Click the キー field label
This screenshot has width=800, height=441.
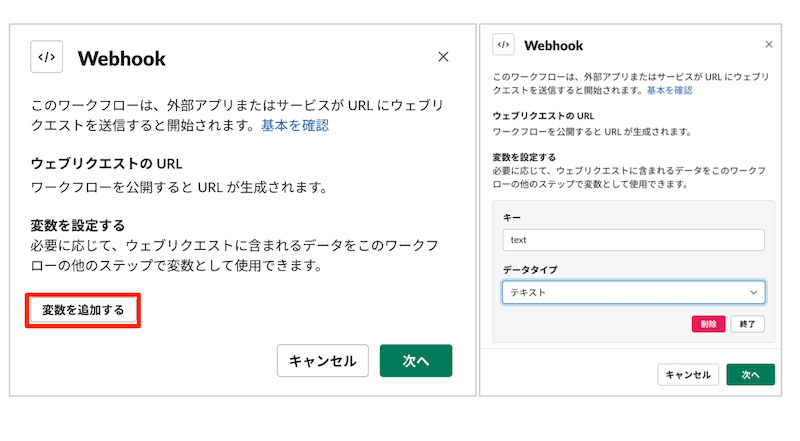pyautogui.click(x=514, y=216)
